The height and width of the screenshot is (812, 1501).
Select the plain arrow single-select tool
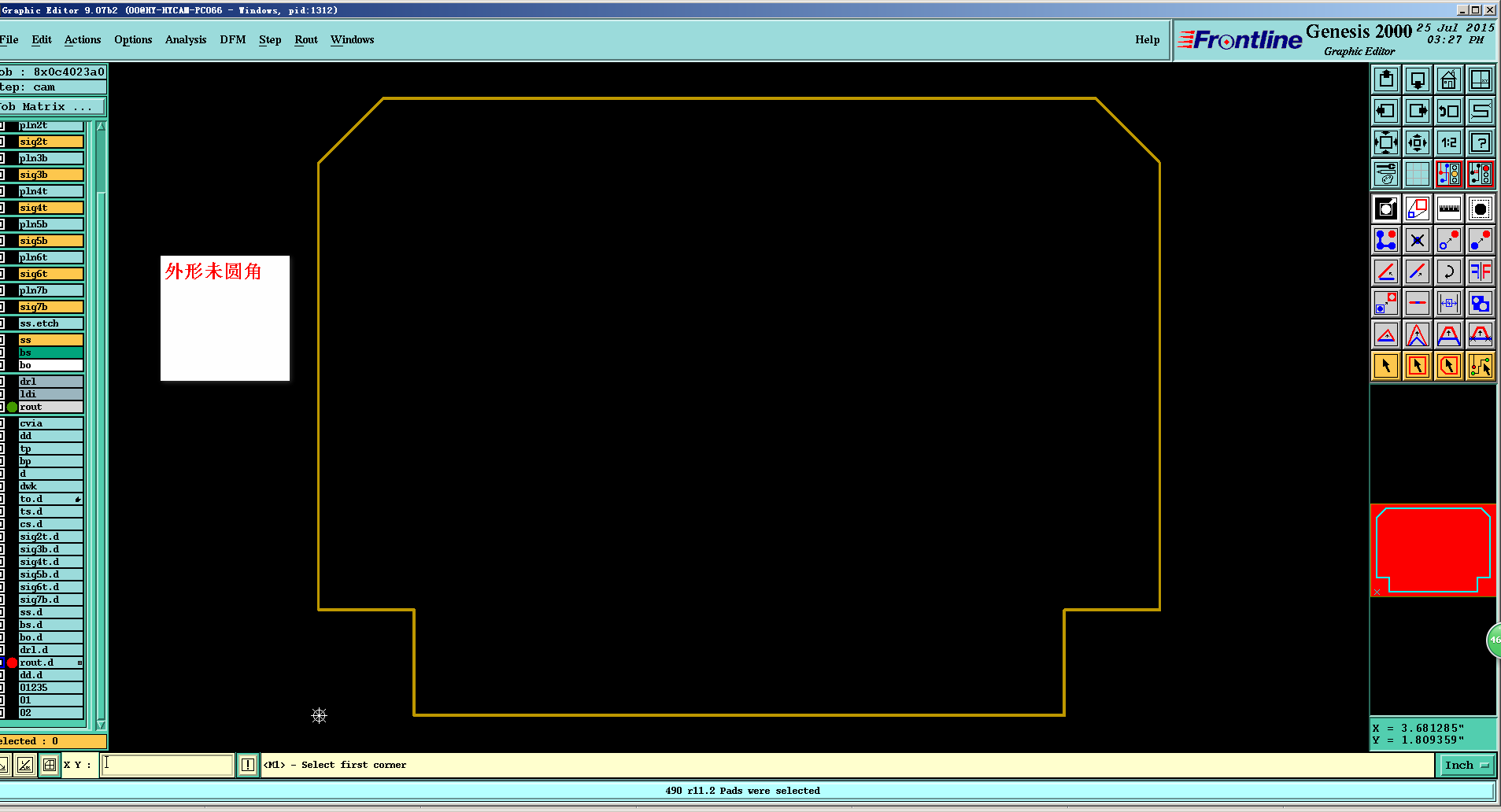[1386, 366]
